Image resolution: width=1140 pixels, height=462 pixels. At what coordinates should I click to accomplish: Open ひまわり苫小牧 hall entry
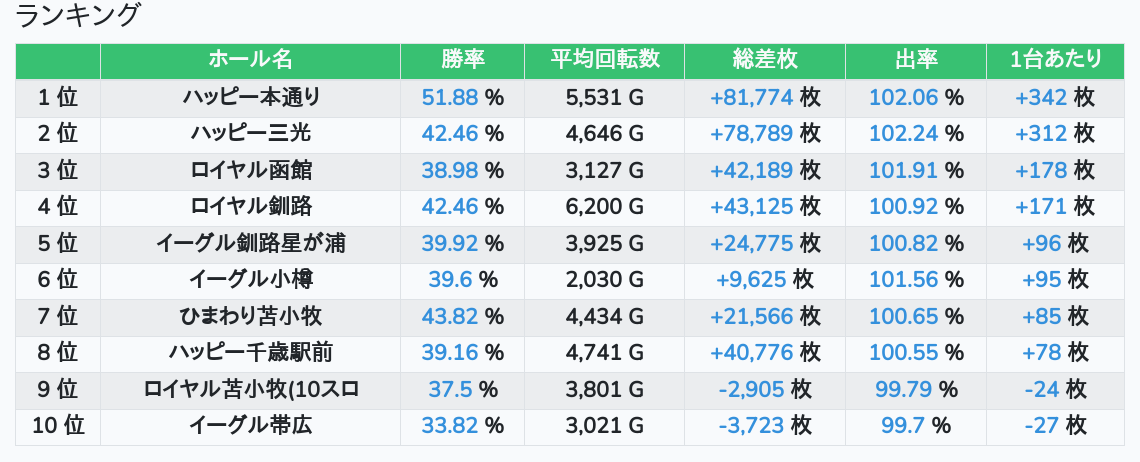click(251, 317)
